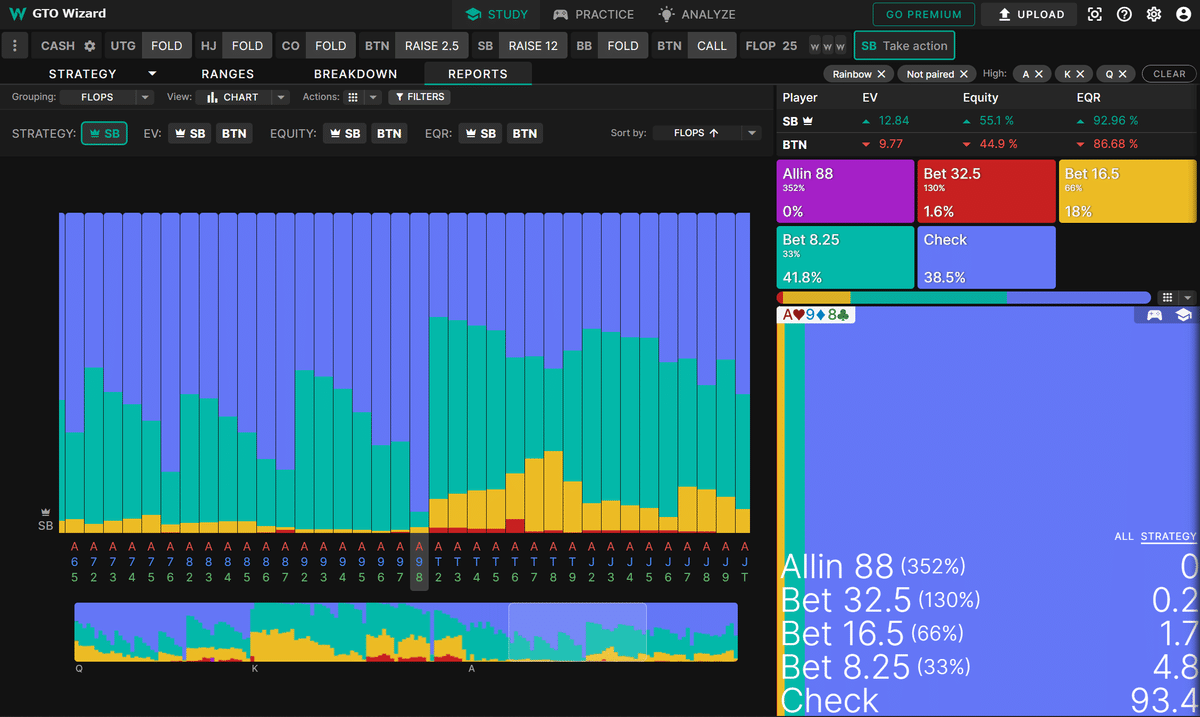Switch to the BREAKDOWN tab
This screenshot has width=1200, height=717.
355,74
